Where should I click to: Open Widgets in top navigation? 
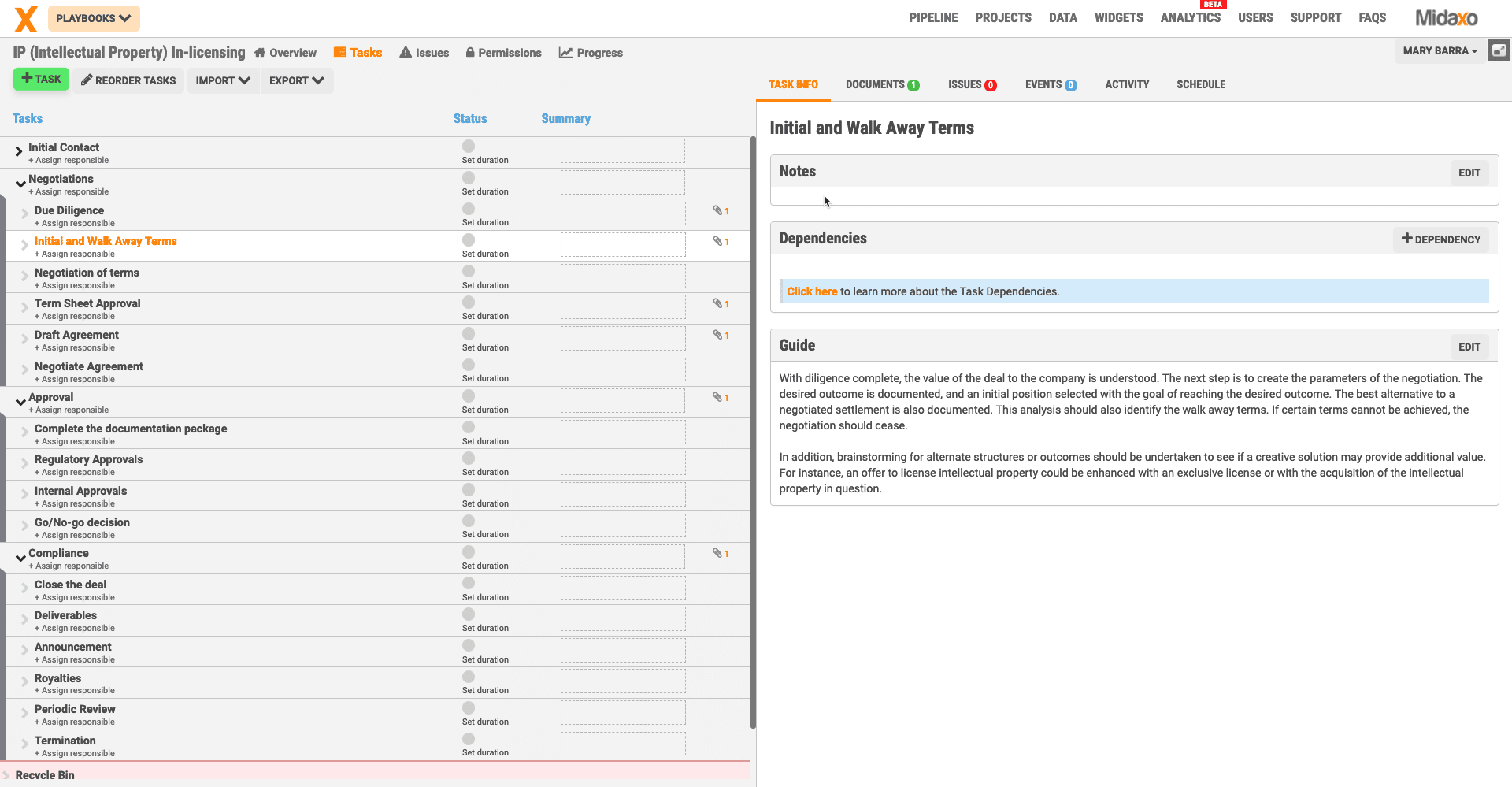click(x=1118, y=18)
